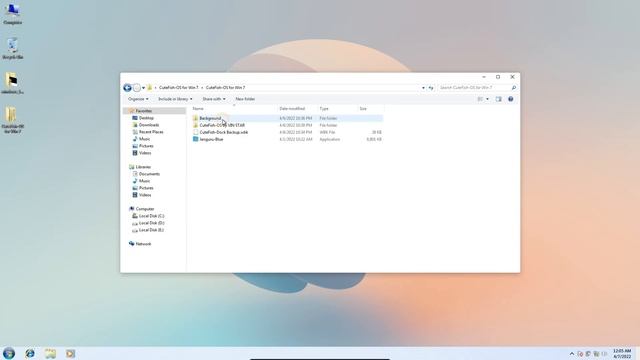Select the Computer desktop icon
This screenshot has height=360, width=640.
[x=13, y=14]
